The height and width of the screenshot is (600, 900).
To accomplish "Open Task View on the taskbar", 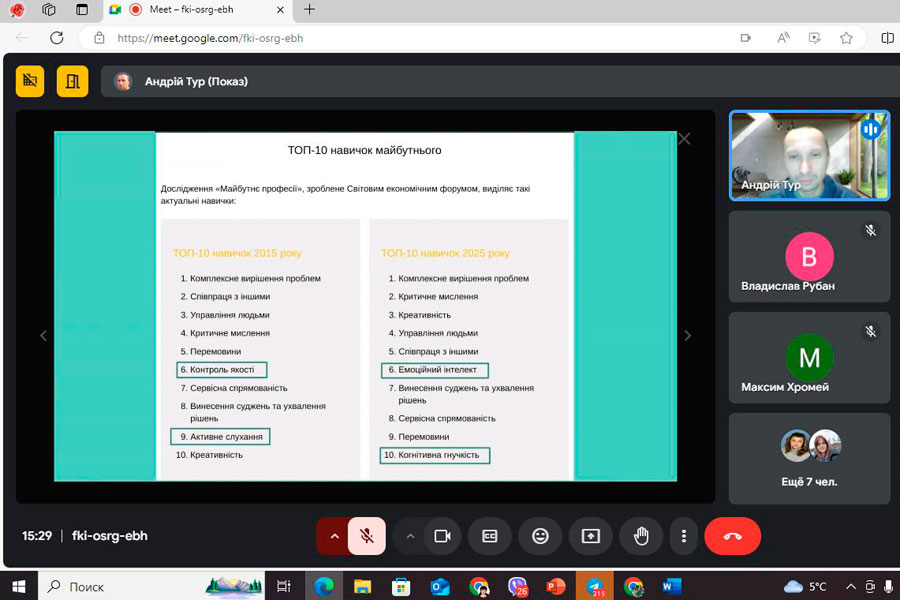I will point(284,586).
